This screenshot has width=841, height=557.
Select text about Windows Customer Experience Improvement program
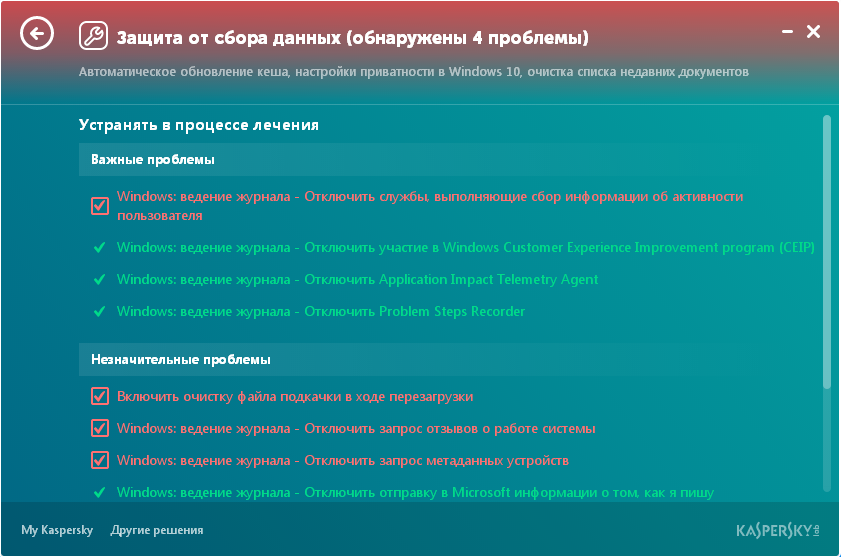pyautogui.click(x=466, y=247)
